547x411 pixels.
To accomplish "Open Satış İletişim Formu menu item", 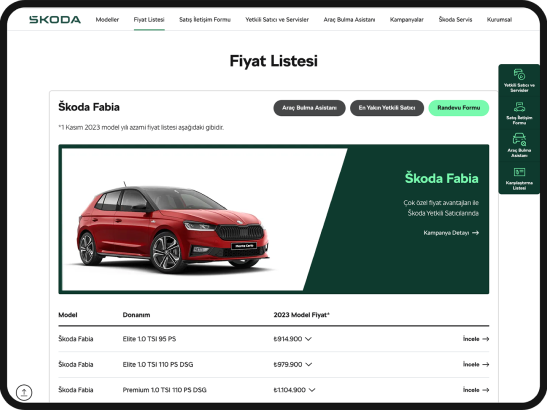I will (x=205, y=20).
